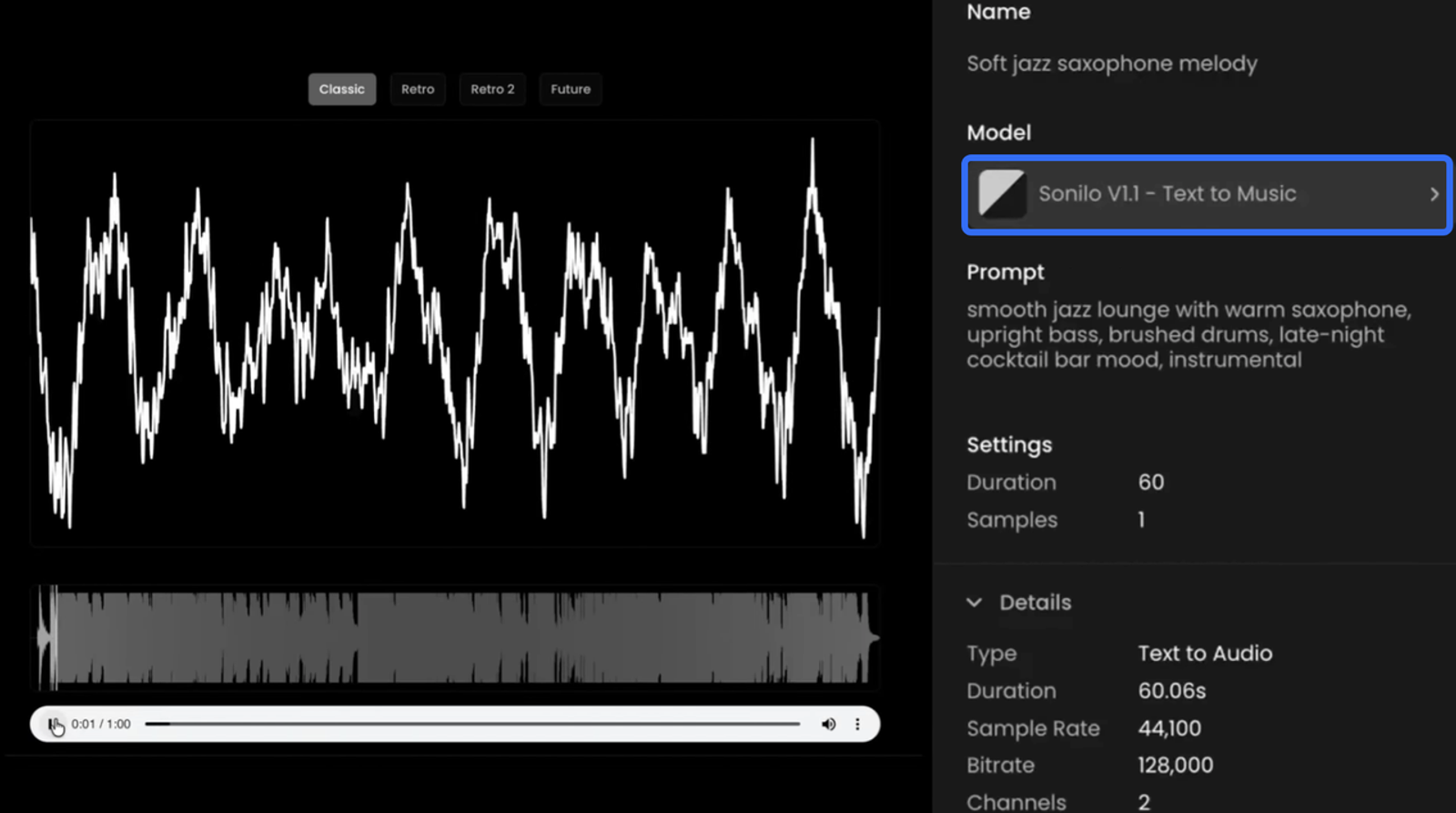Click the Sonilo model thumbnail icon
This screenshot has width=1456, height=813.
click(x=1001, y=194)
